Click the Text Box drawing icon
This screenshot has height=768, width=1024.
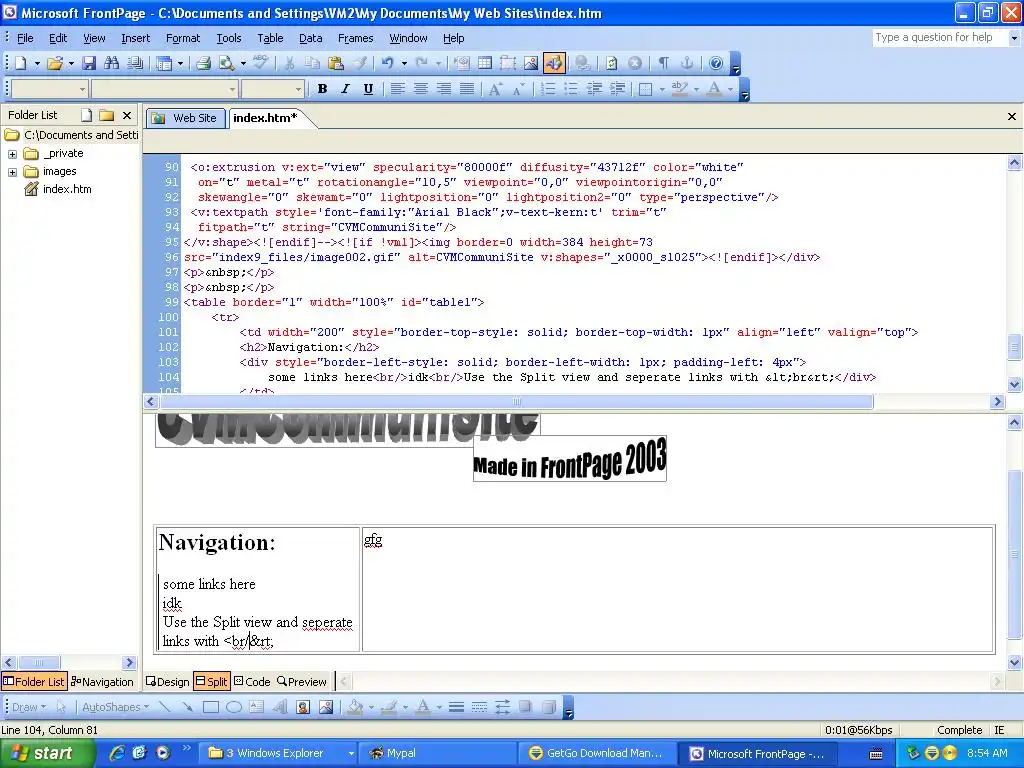257,707
